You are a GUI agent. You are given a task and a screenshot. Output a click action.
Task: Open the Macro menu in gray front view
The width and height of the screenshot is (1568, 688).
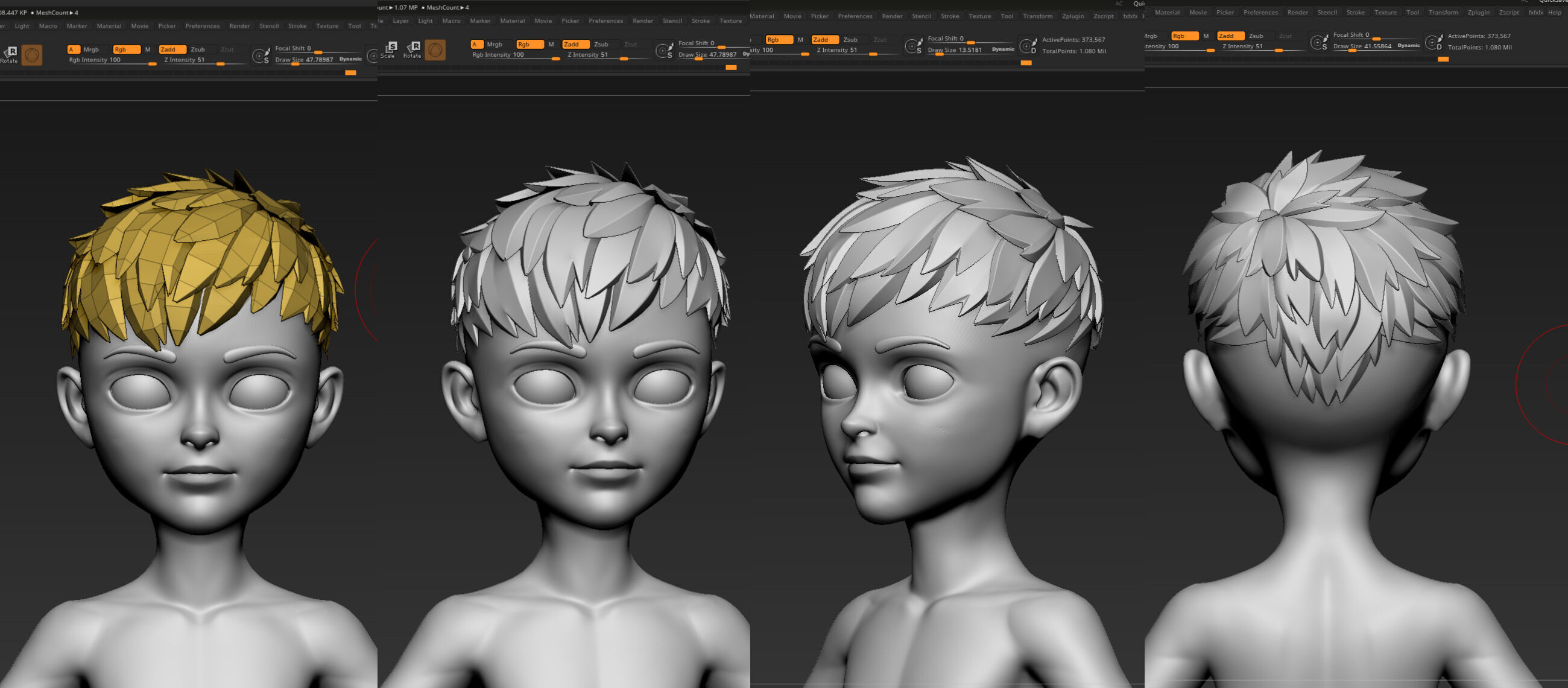451,21
